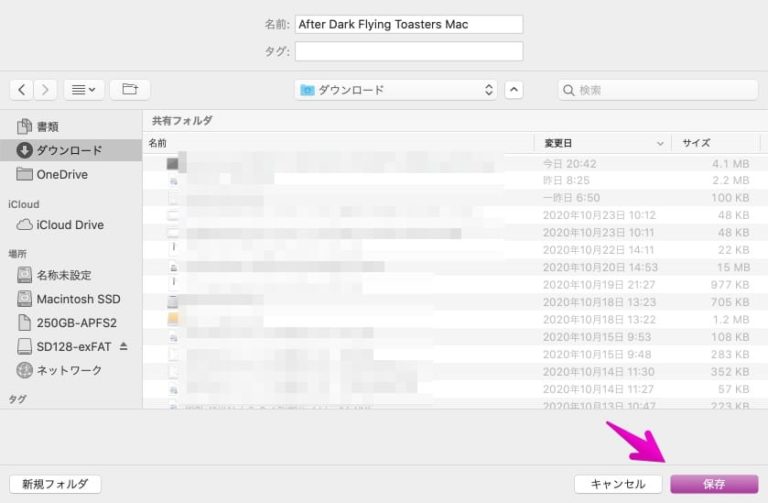Sort by the 名前 column header

click(x=338, y=143)
